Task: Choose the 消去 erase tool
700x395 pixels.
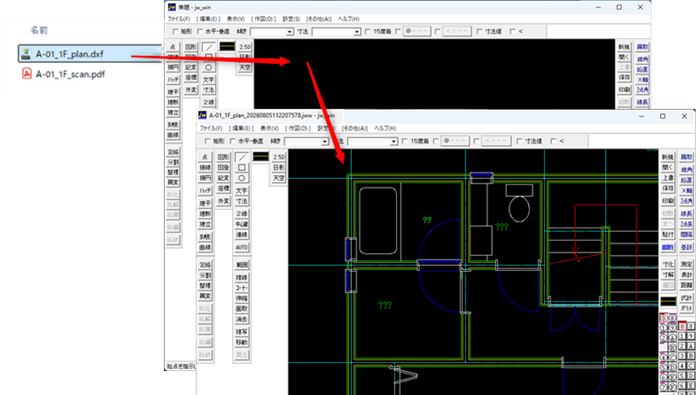Action: 242,320
